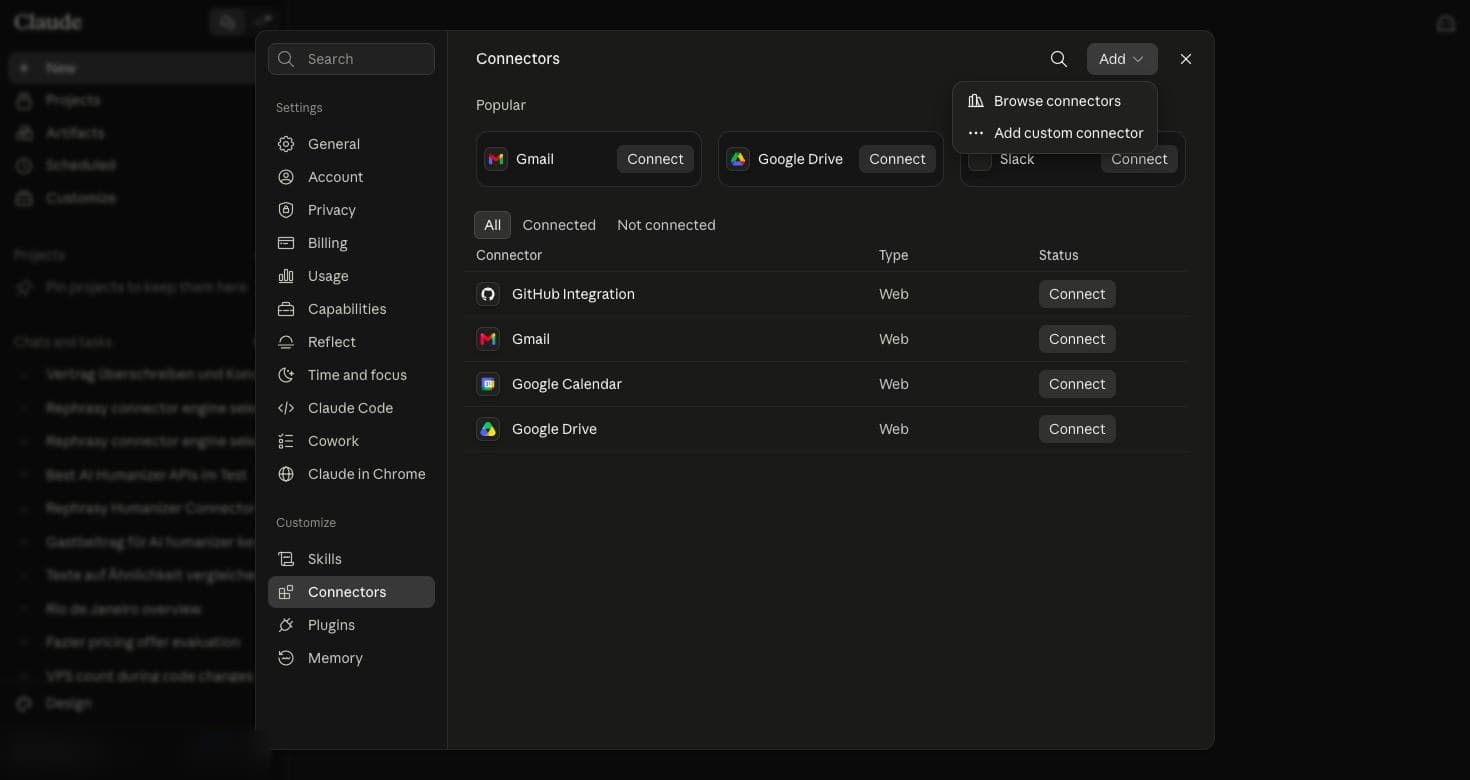Open Capabilities settings

tap(351, 309)
